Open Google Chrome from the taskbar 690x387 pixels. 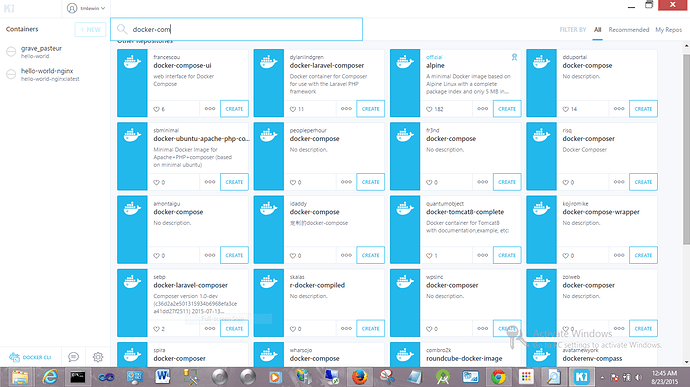pyautogui.click(x=499, y=377)
